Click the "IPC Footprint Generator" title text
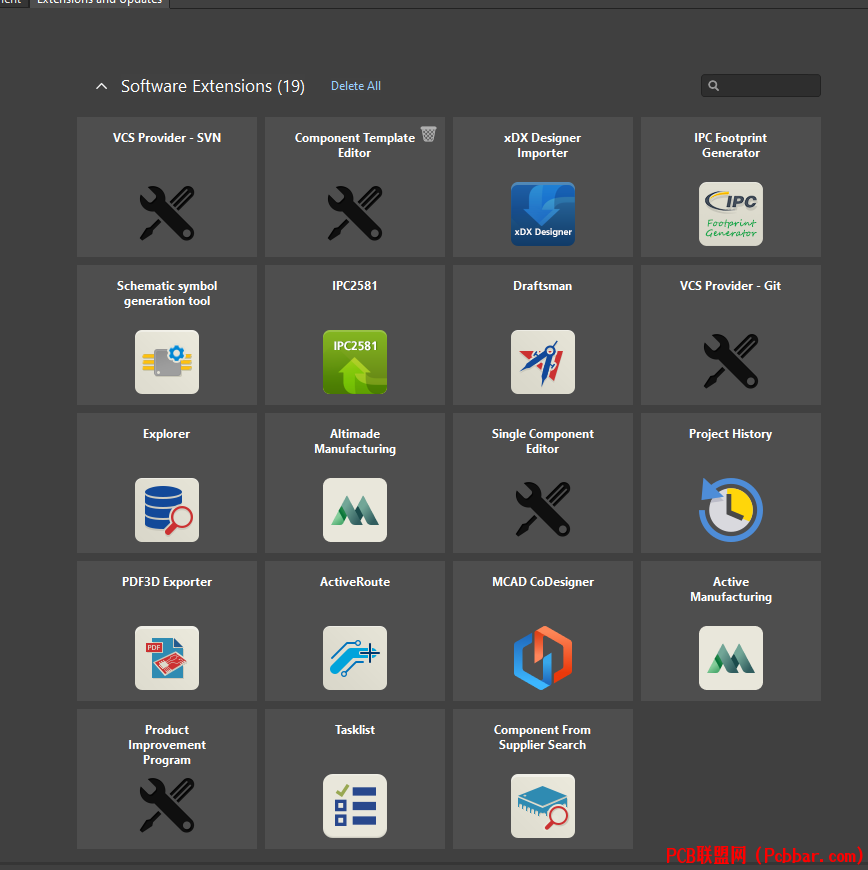Screen dimensions: 868x870 pos(731,145)
